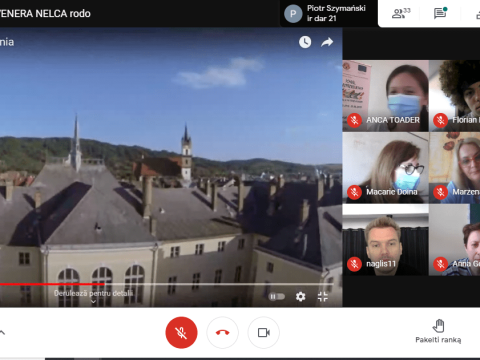Click the 'Derulează pentru detalii' text
The width and height of the screenshot is (480, 360).
click(93, 293)
